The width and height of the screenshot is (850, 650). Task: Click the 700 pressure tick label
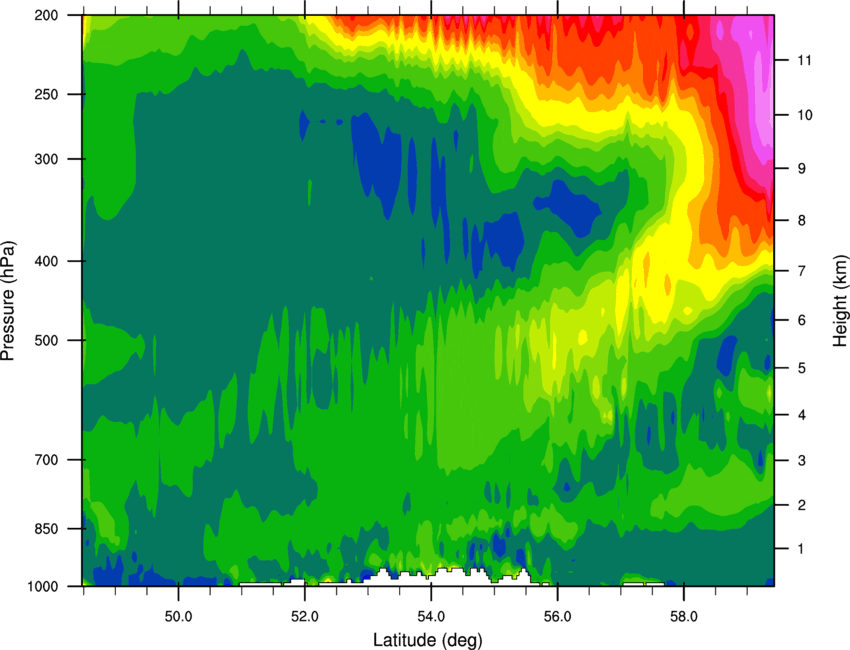pos(46,460)
